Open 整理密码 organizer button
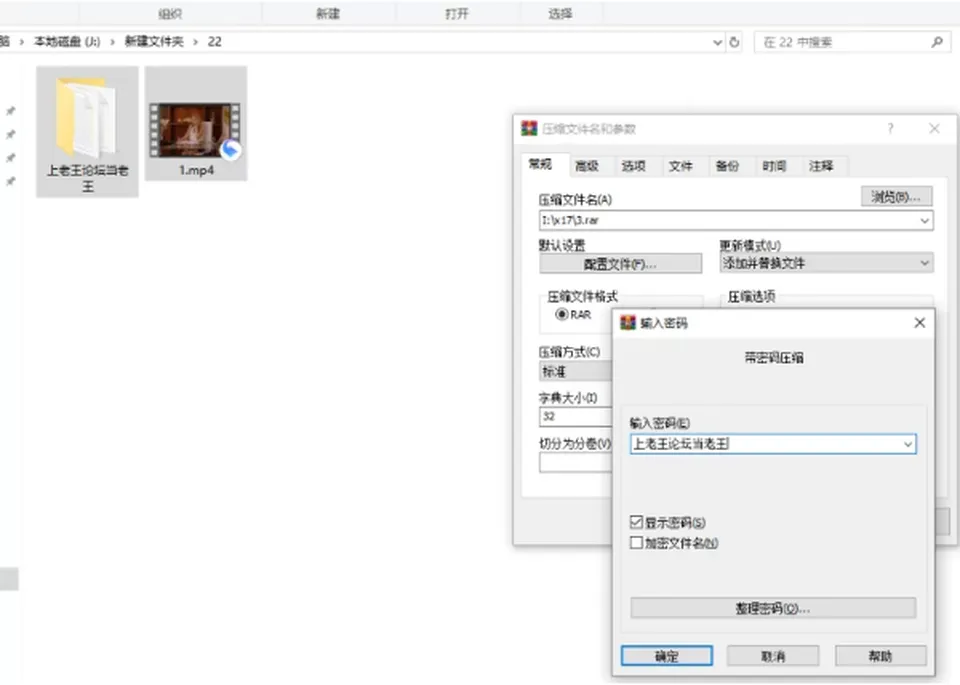960x685 pixels. point(773,608)
